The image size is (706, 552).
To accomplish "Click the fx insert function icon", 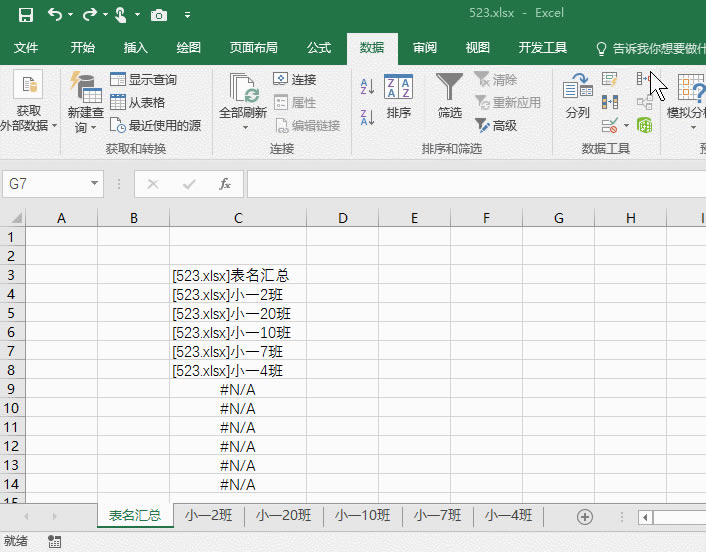I will [x=225, y=184].
